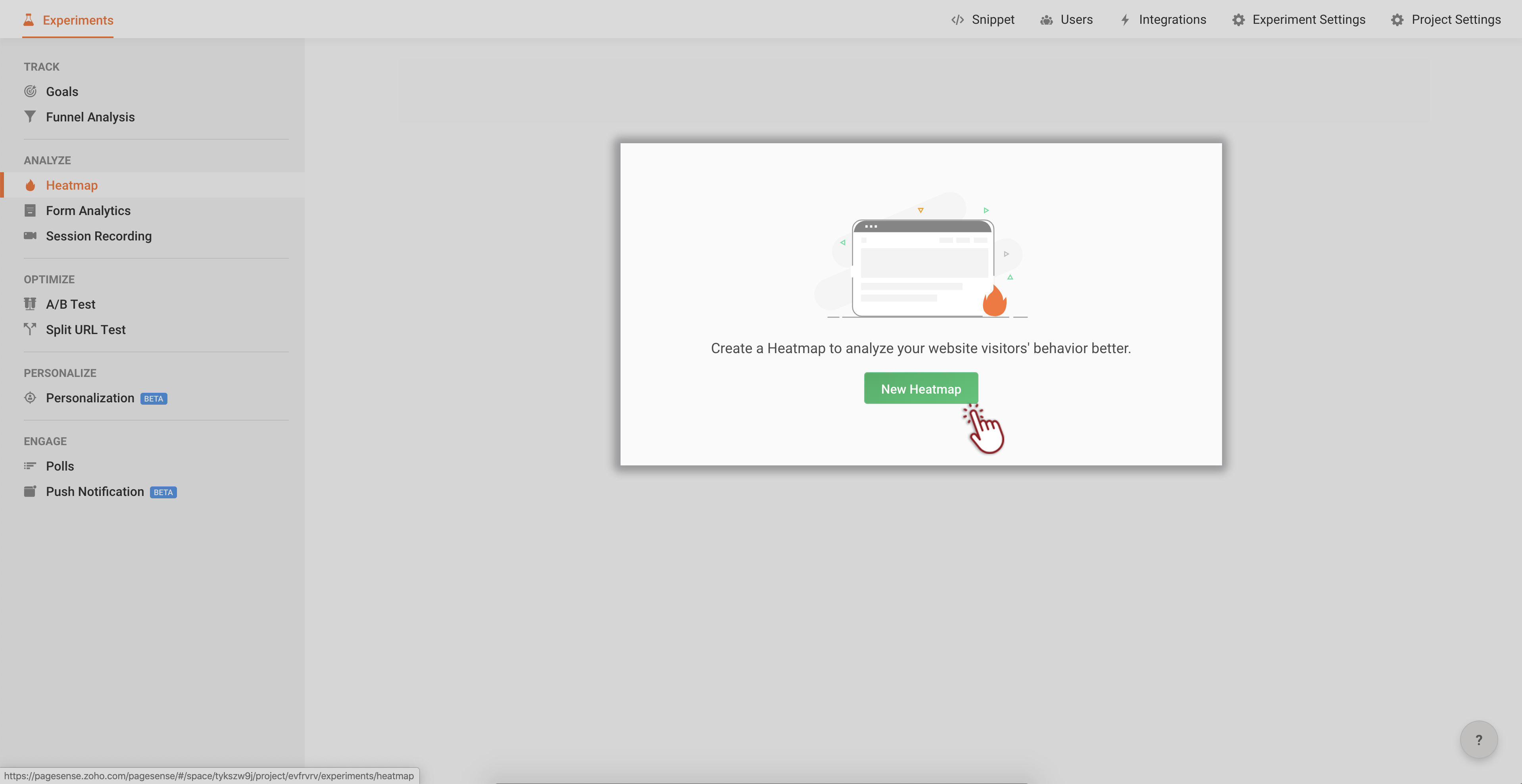Click the Personalization icon

[30, 398]
